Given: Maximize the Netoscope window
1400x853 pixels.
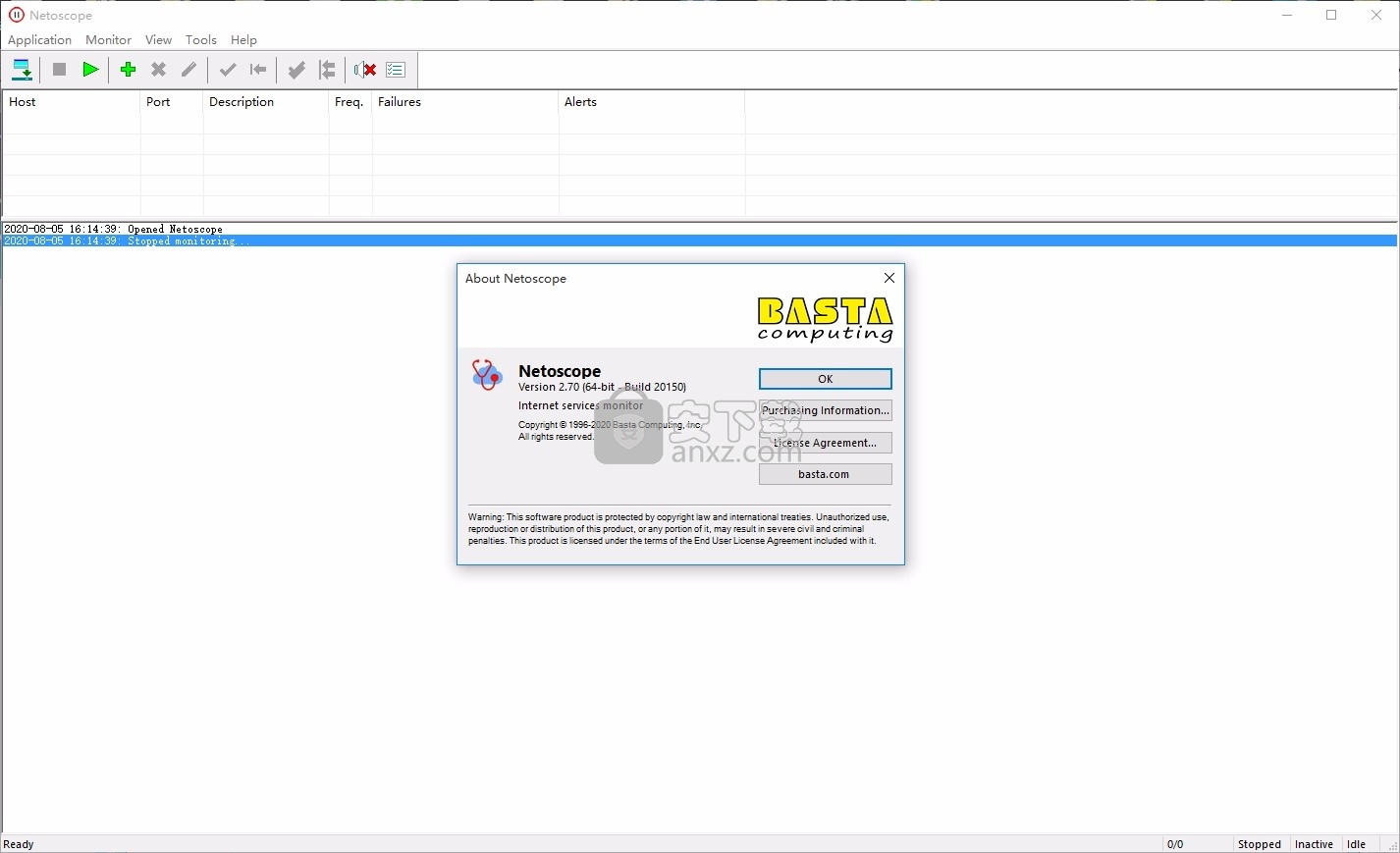Looking at the screenshot, I should [1331, 15].
